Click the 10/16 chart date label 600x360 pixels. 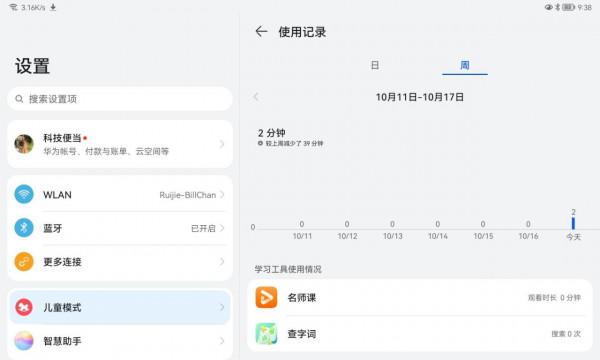coord(528,236)
